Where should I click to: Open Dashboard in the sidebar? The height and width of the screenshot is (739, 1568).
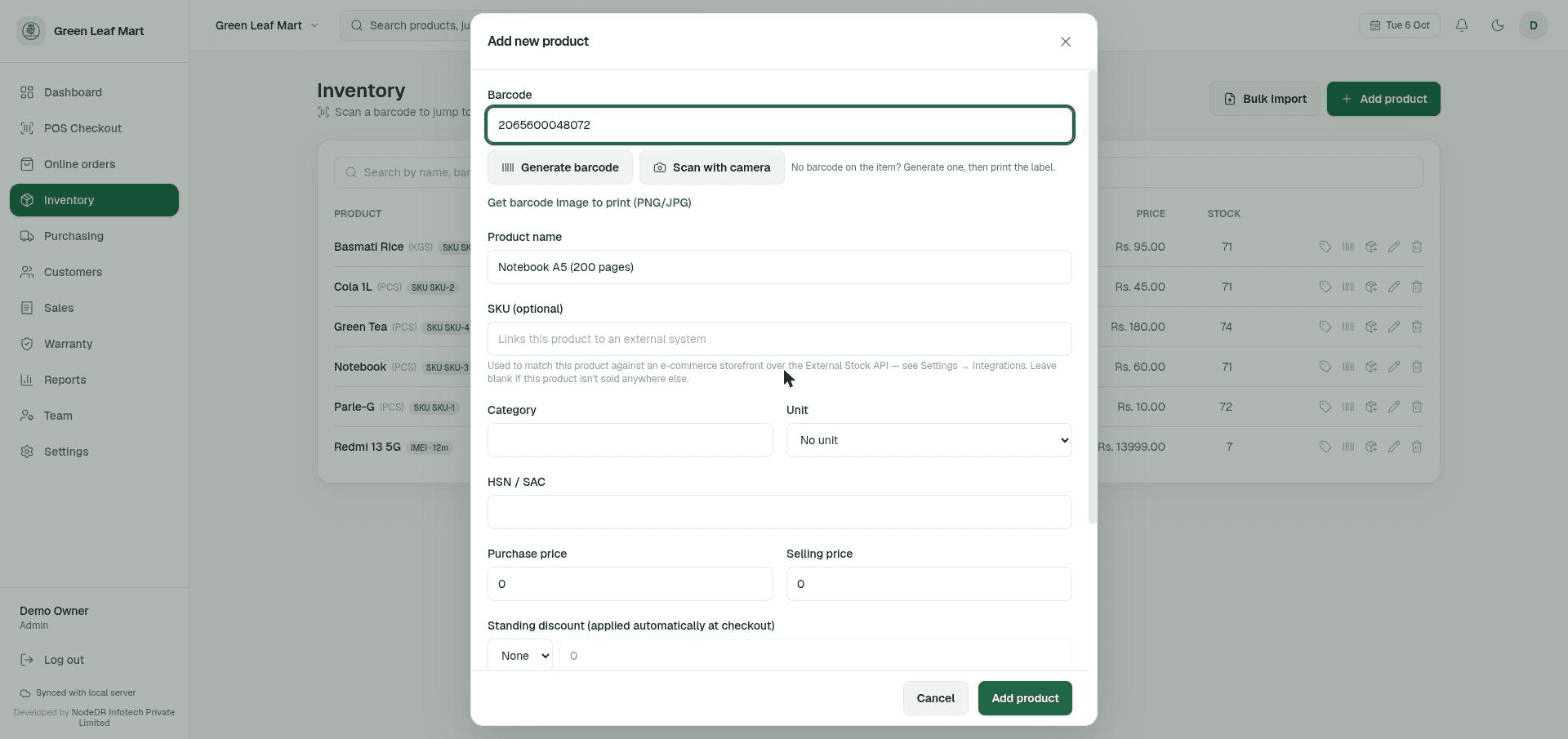[94, 92]
